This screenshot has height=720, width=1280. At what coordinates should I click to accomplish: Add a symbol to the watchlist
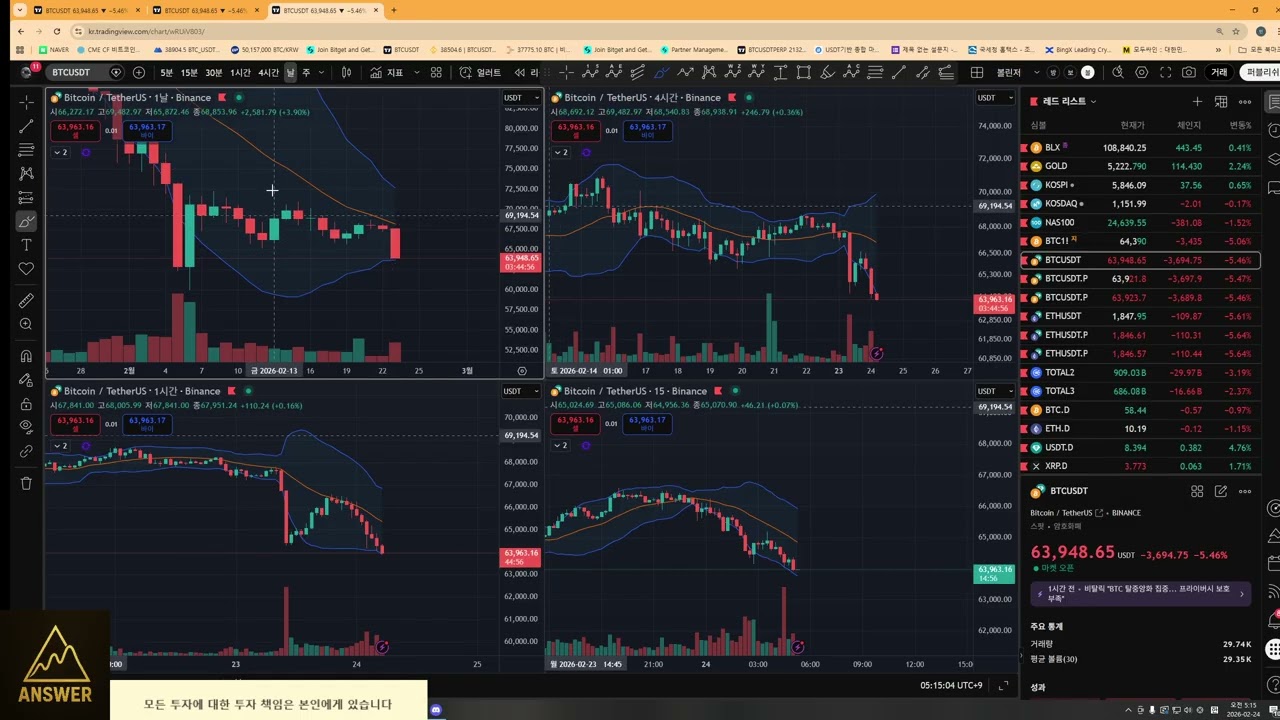[1197, 101]
